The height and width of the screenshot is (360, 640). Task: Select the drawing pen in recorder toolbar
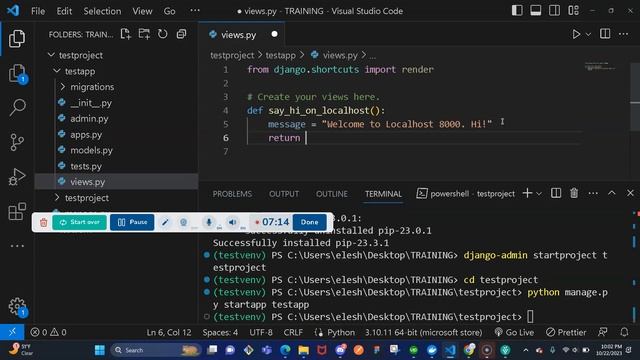[165, 222]
